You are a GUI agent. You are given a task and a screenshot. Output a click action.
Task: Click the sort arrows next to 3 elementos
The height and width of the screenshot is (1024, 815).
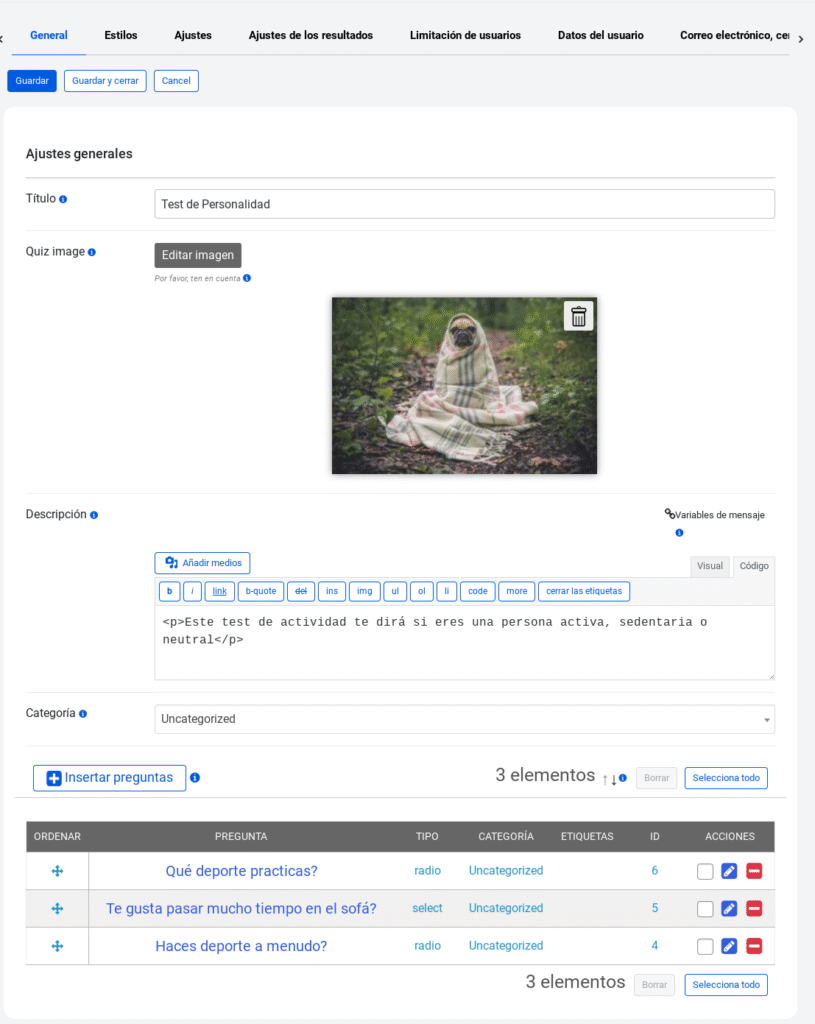coord(609,779)
